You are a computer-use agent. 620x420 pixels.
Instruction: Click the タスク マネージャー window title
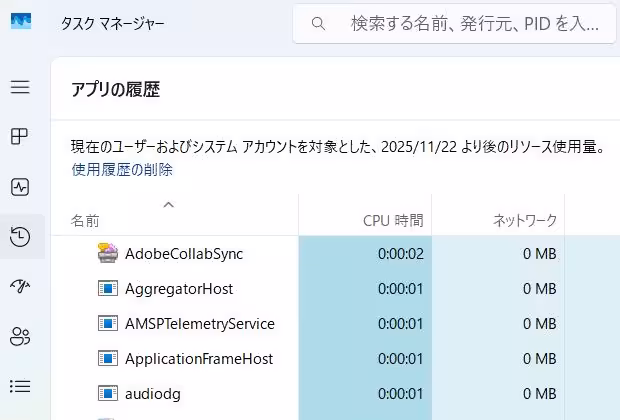tap(113, 24)
